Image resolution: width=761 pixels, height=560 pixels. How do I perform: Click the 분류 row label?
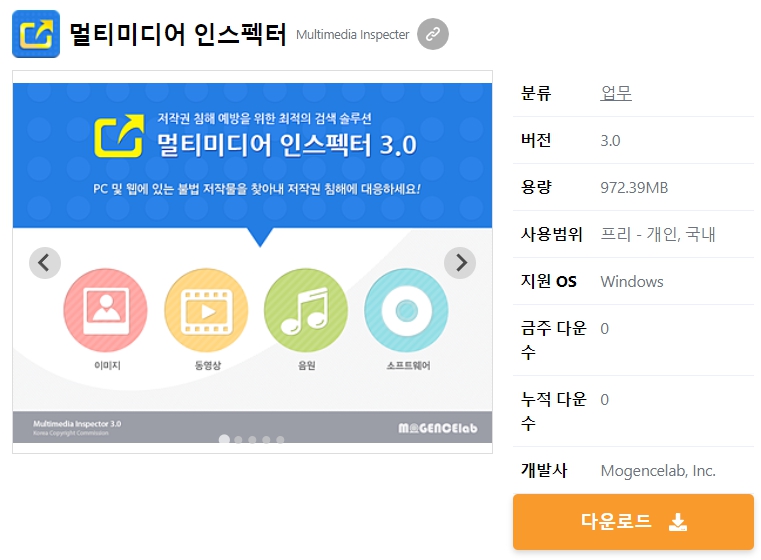[x=536, y=93]
